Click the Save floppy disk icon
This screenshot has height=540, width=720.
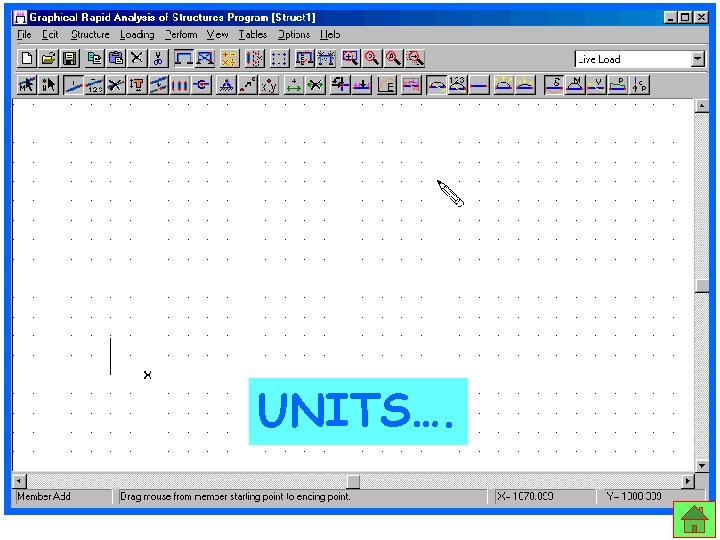tap(70, 58)
